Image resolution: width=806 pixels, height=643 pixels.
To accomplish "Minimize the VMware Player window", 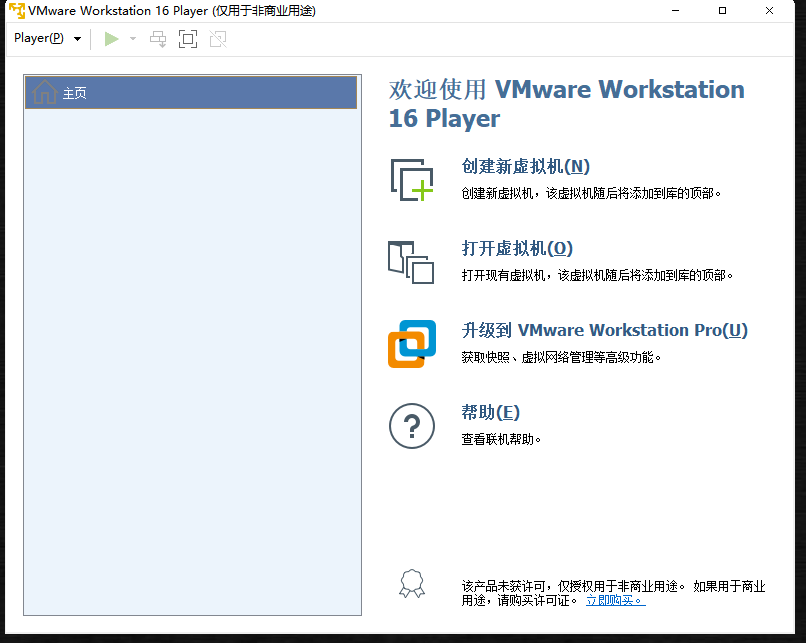I will (x=675, y=11).
